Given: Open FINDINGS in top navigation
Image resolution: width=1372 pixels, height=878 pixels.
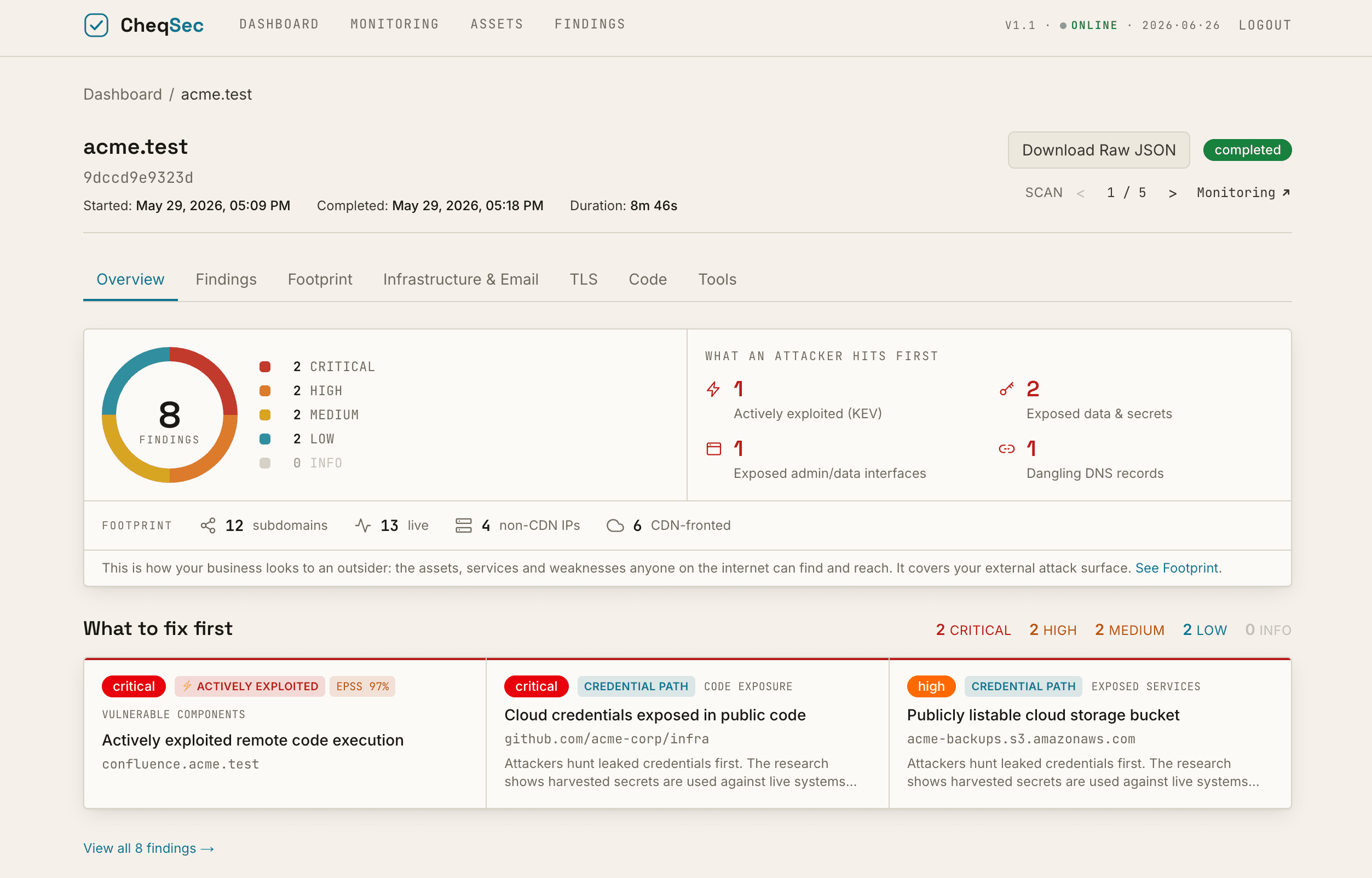Looking at the screenshot, I should click(590, 24).
